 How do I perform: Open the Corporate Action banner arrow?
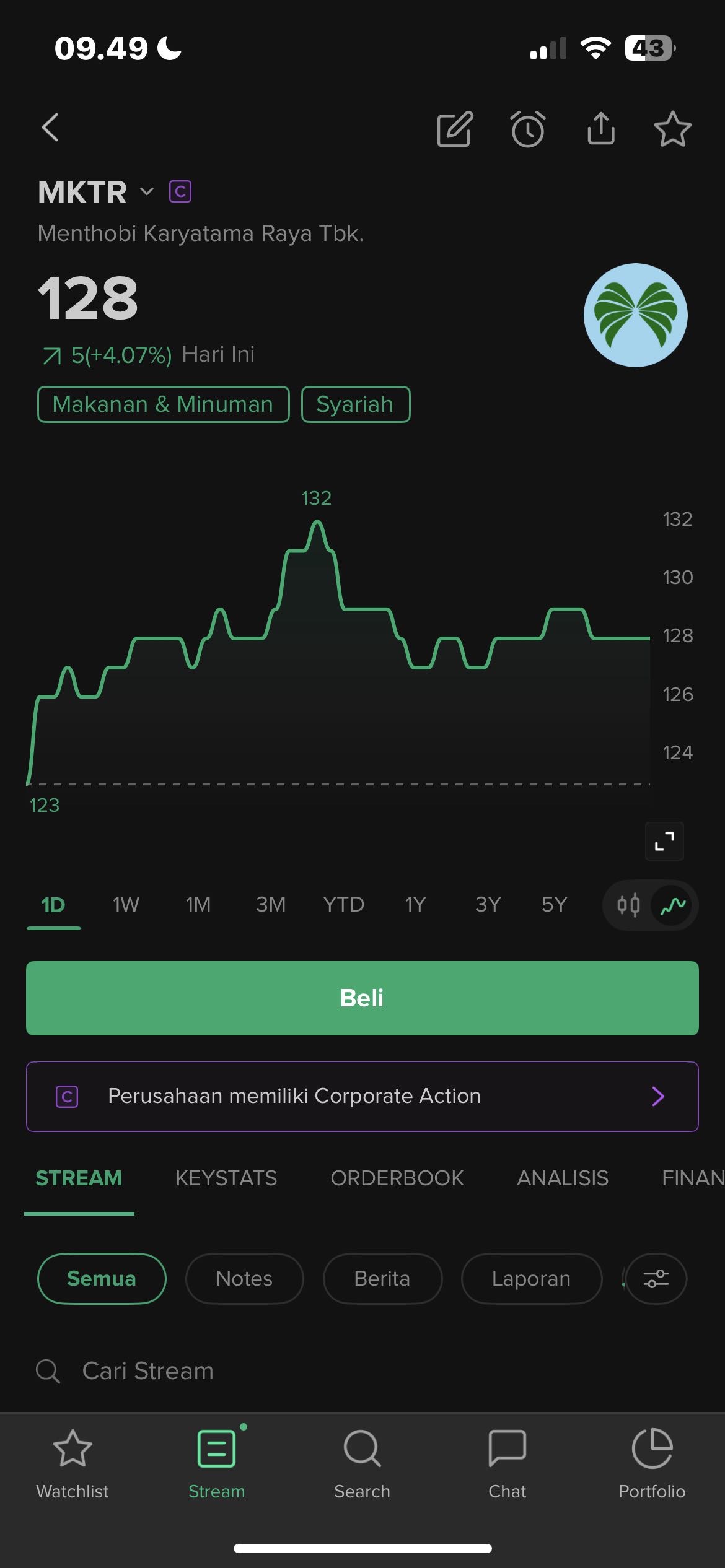tap(658, 1096)
